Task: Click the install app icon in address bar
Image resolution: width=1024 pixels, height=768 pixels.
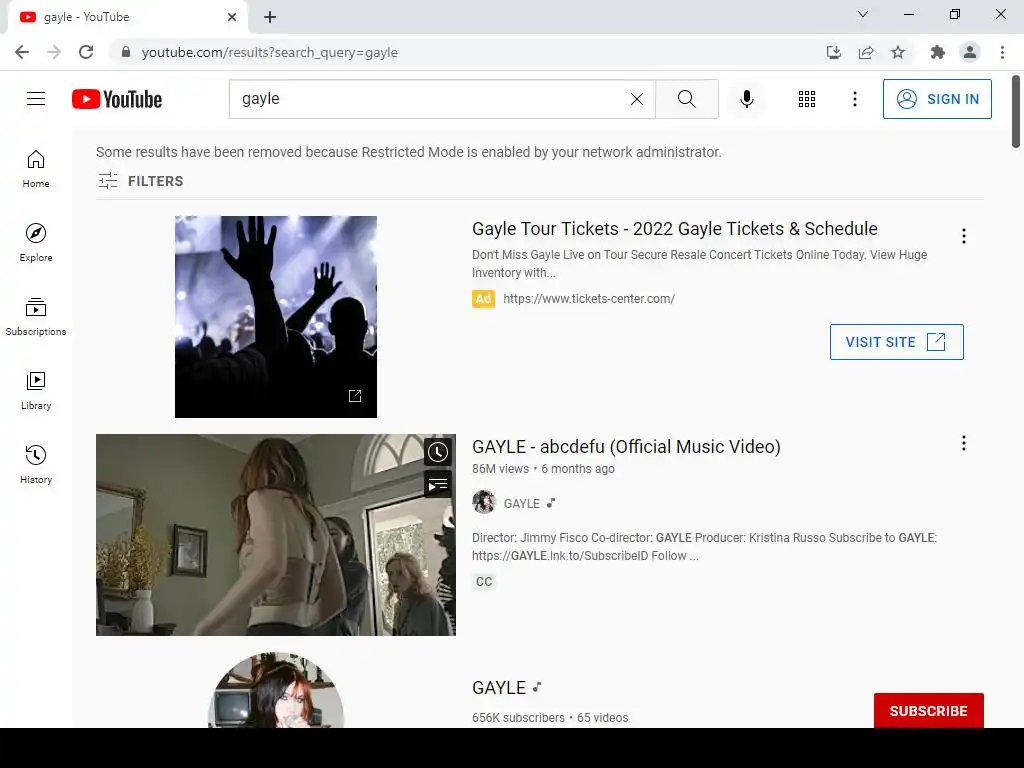Action: [x=833, y=52]
